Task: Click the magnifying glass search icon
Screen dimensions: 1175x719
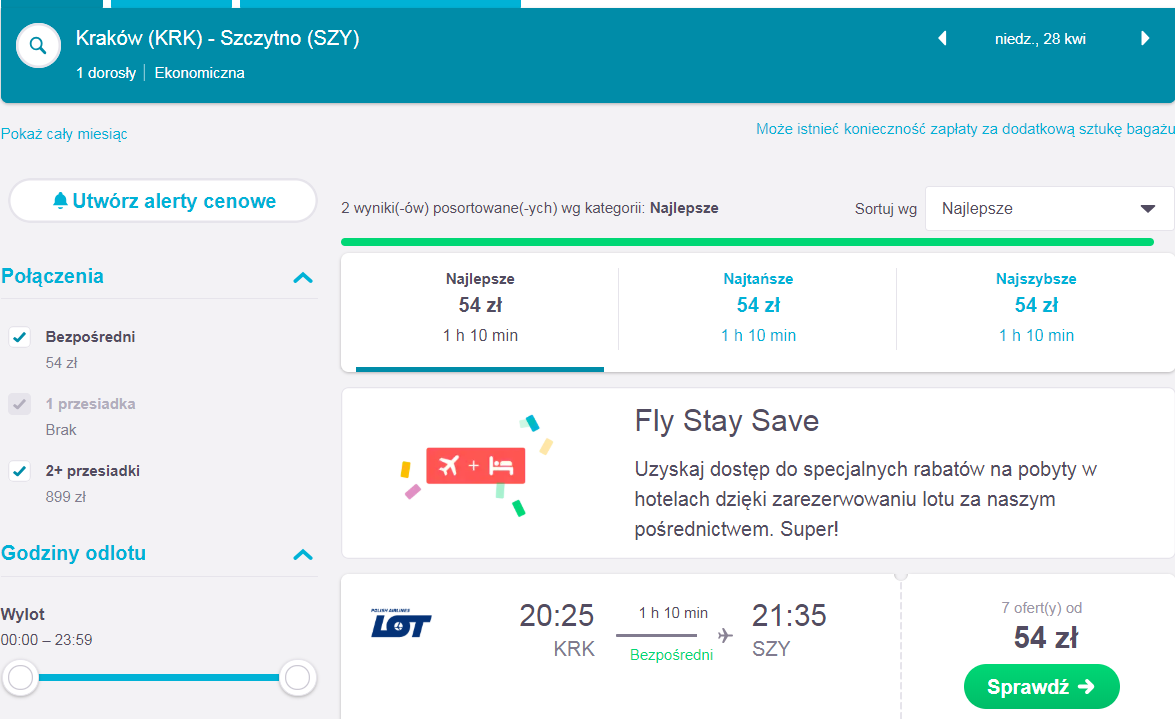Action: tap(37, 46)
